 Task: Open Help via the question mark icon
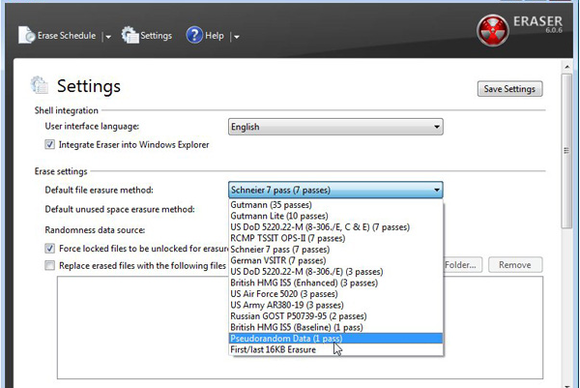coord(194,35)
